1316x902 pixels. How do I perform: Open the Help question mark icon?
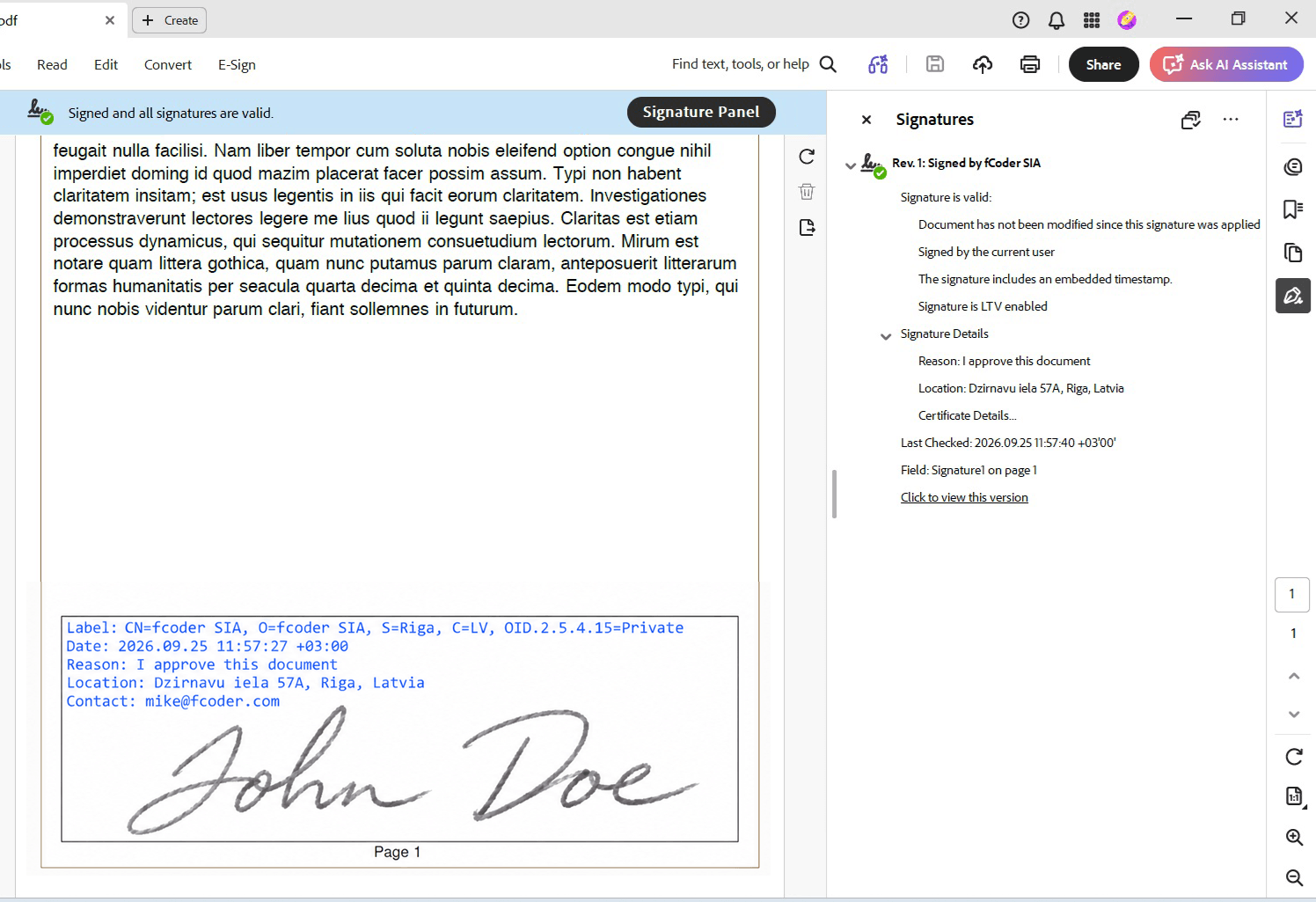[1020, 20]
